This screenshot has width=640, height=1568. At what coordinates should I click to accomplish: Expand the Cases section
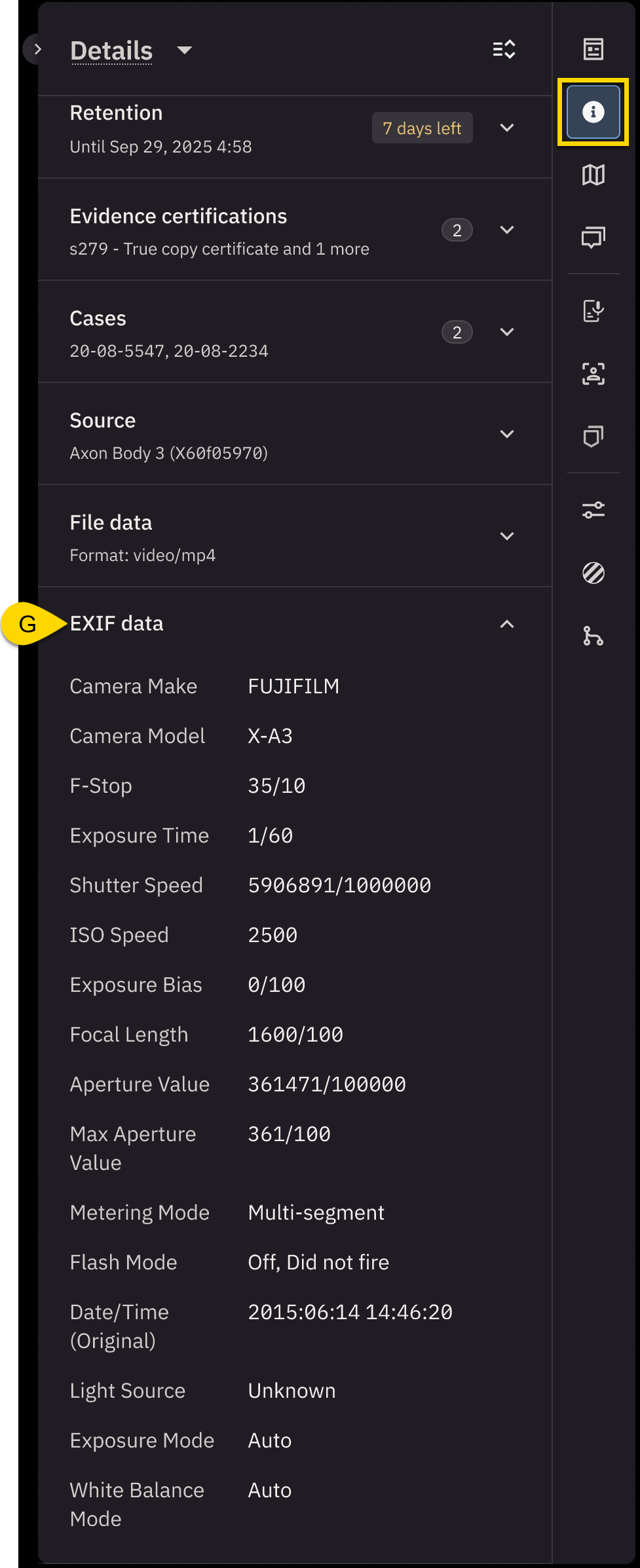(506, 332)
